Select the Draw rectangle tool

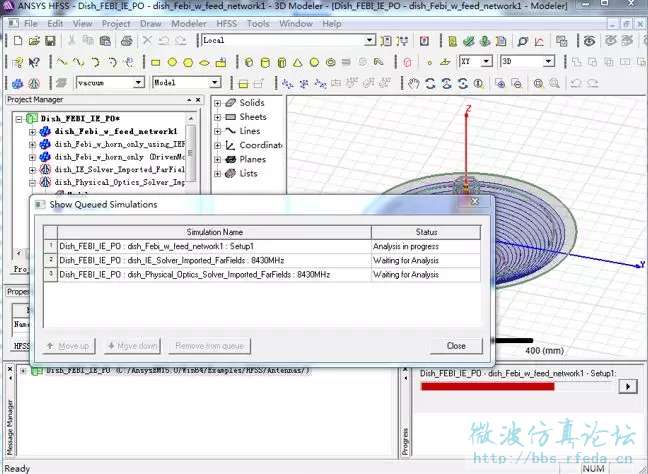(155, 62)
